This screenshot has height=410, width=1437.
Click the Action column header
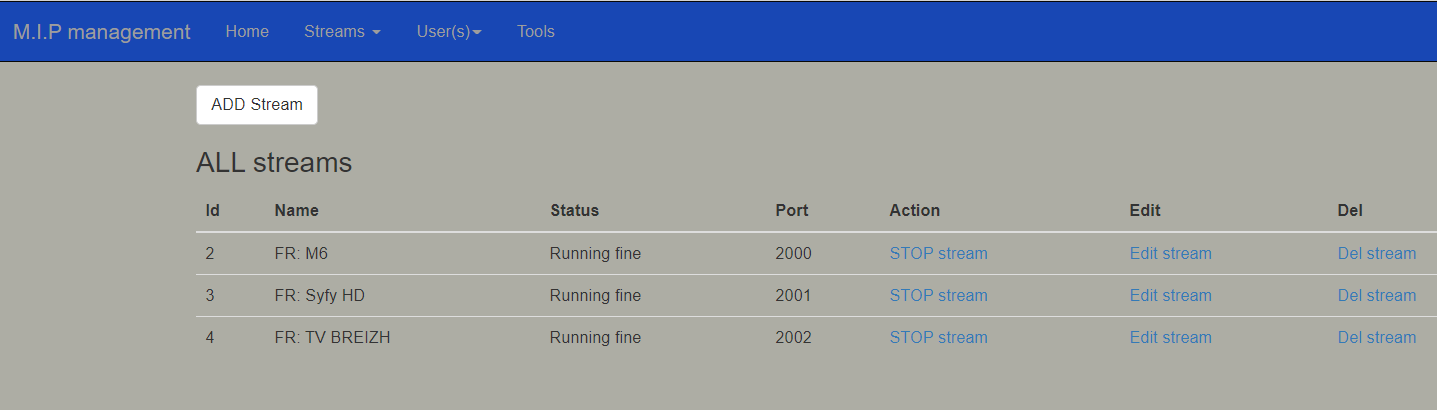click(x=914, y=211)
